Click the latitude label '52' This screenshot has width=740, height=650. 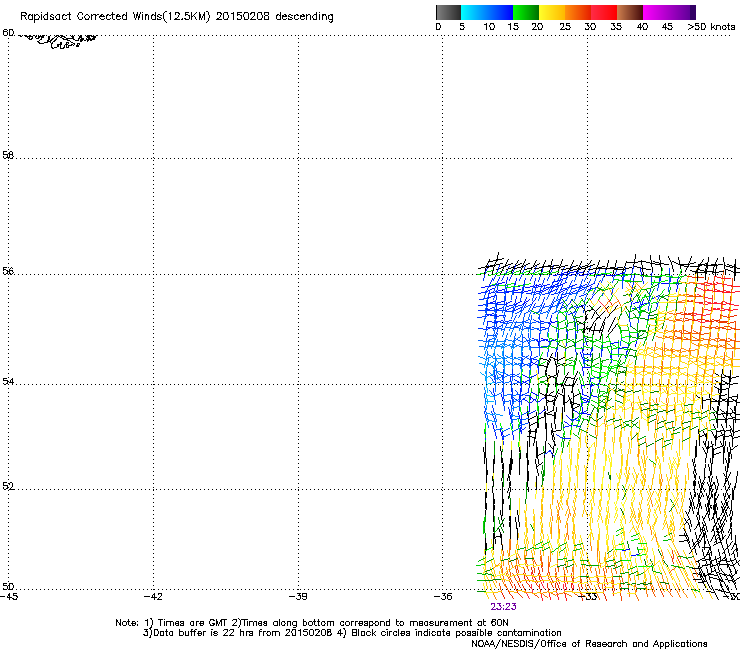click(x=8, y=486)
